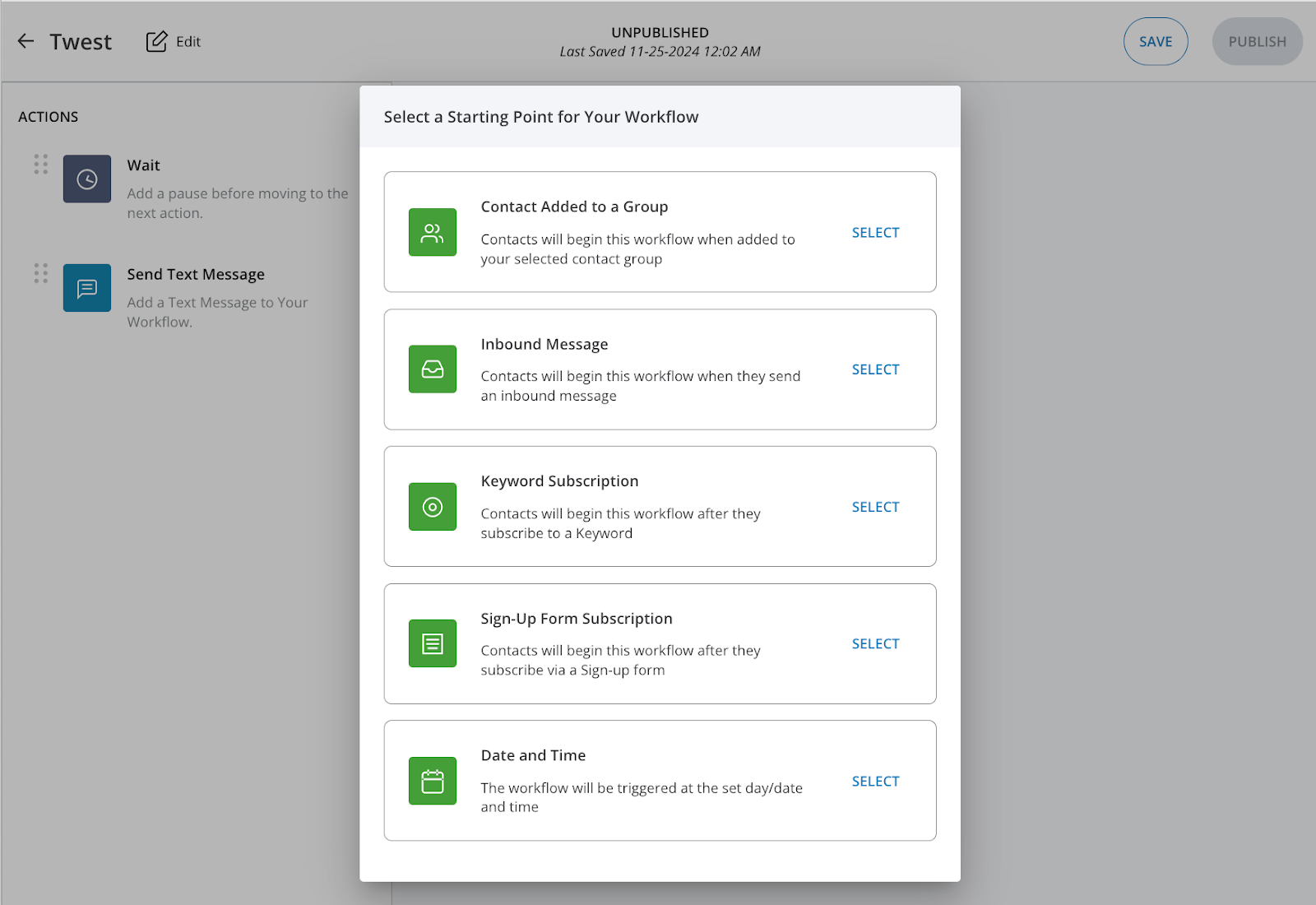The image size is (1316, 905).
Task: Click the 'Inbound Message' heading
Action: click(x=544, y=344)
